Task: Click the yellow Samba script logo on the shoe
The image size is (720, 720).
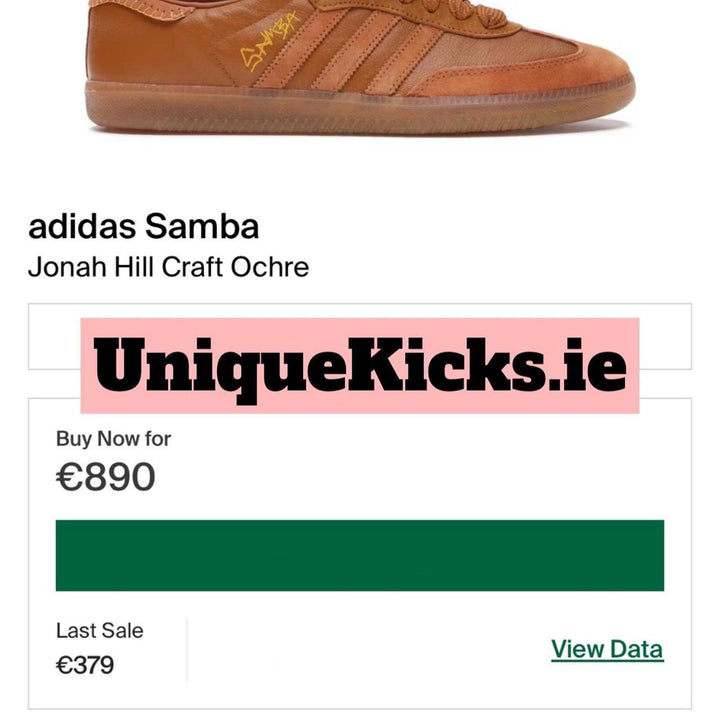Action: (270, 43)
